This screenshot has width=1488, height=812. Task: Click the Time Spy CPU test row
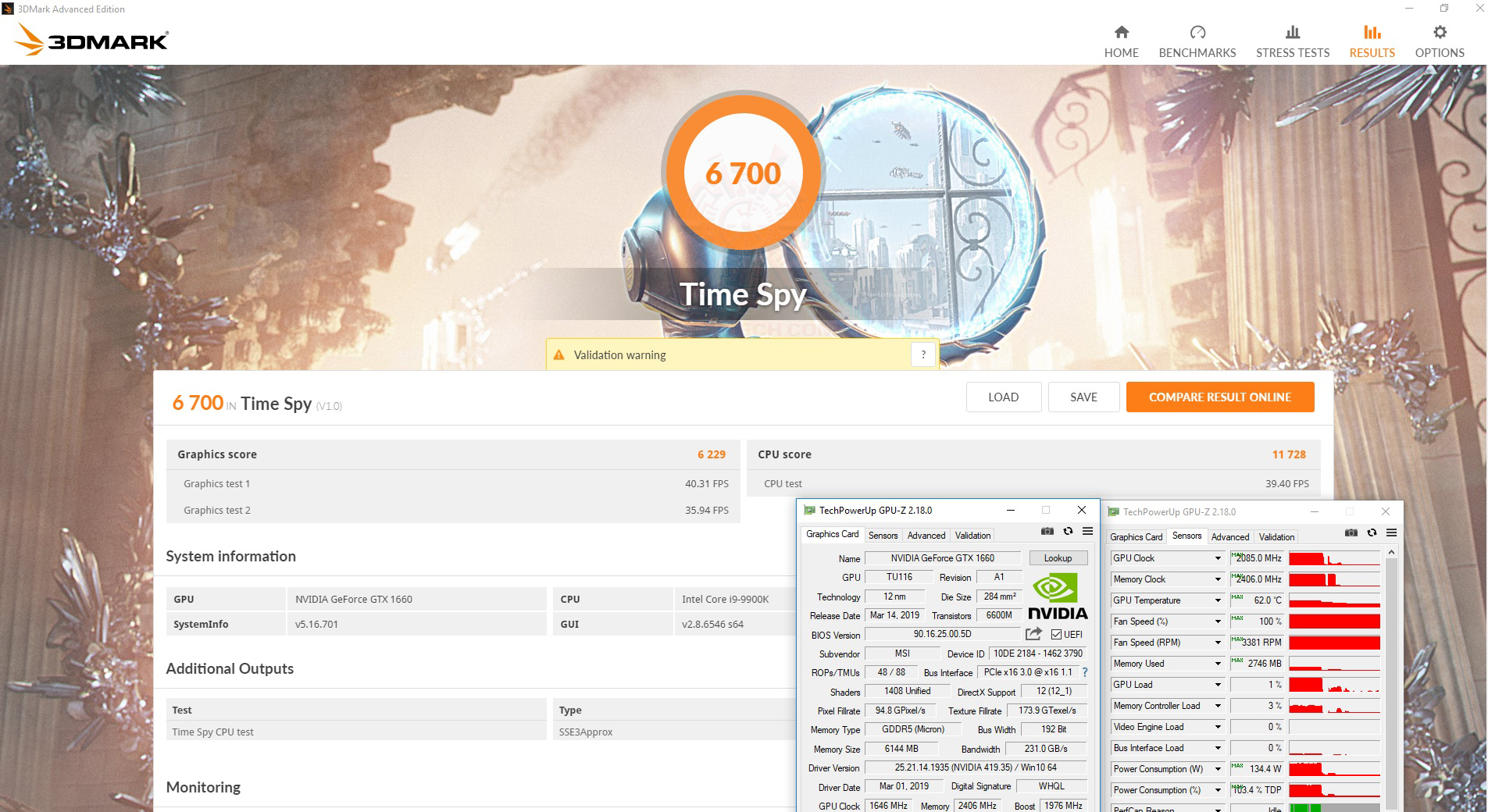pos(356,732)
